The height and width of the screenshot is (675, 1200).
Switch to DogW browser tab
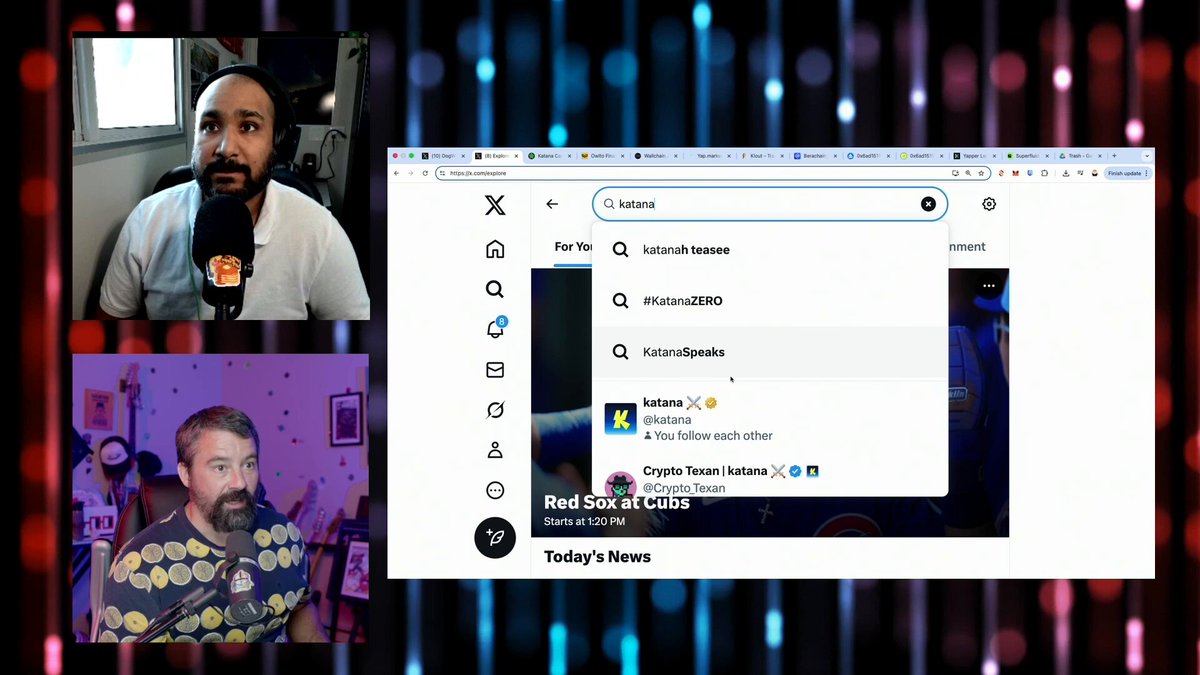tap(444, 156)
